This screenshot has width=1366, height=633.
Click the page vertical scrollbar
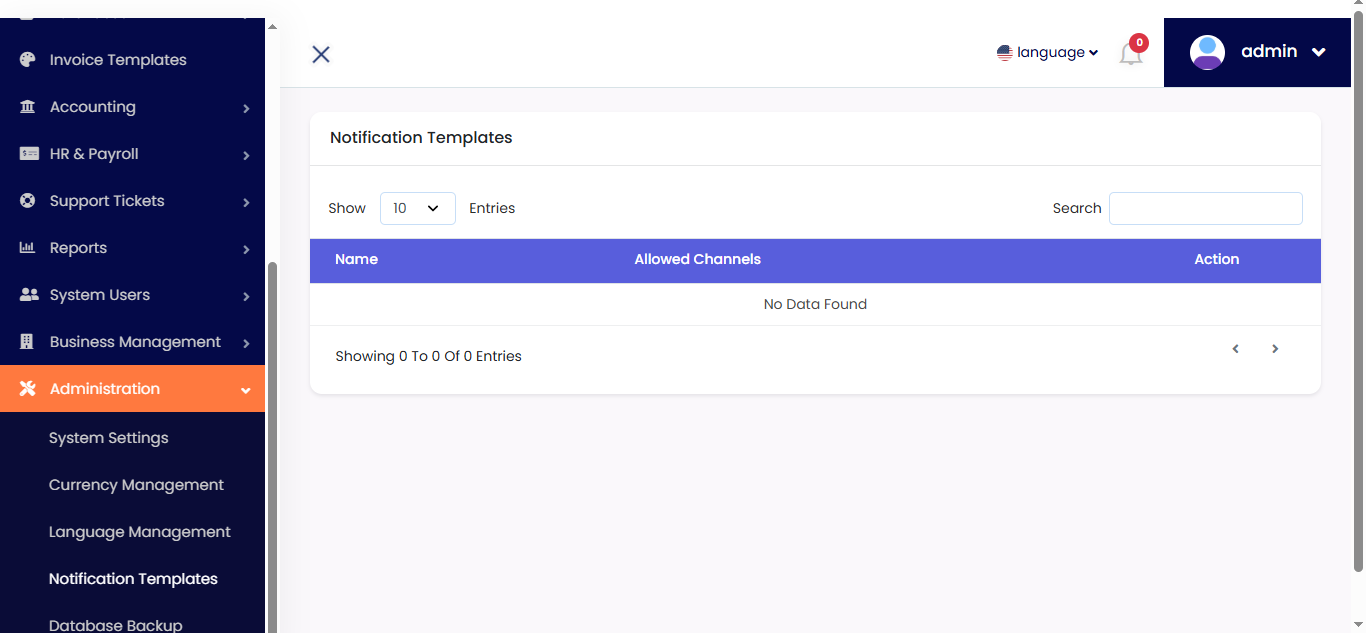pyautogui.click(x=1358, y=290)
